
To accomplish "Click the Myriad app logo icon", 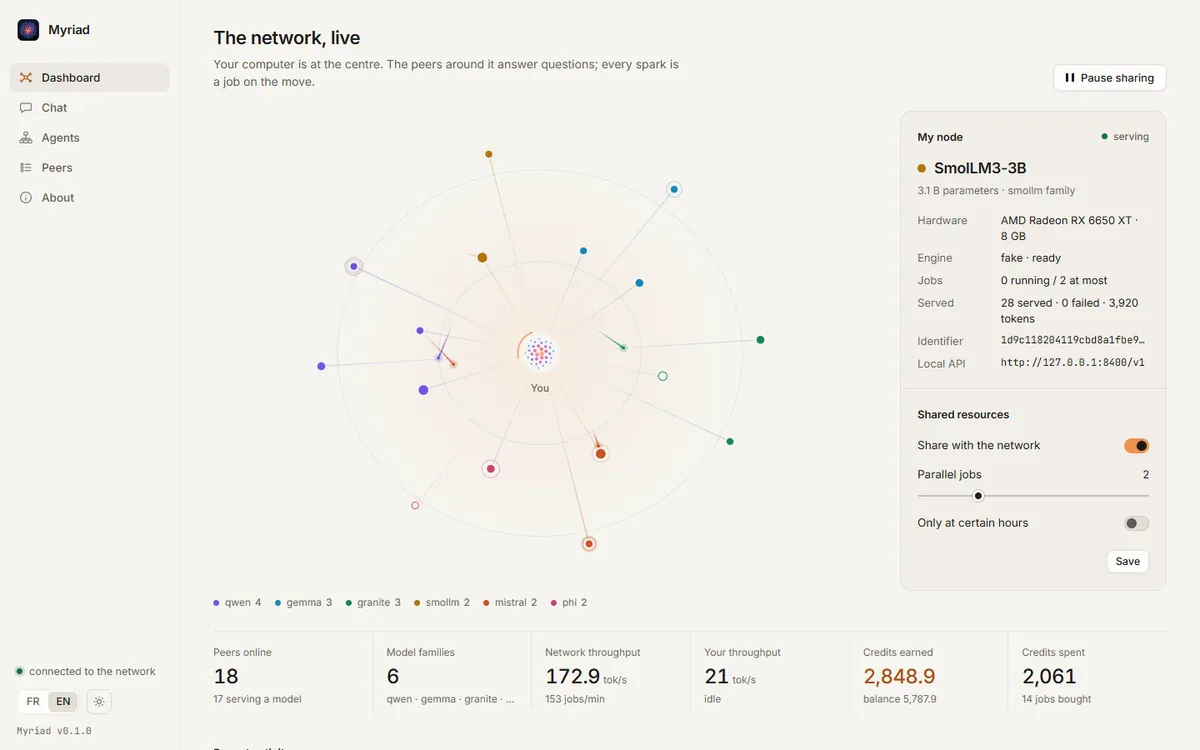I will tap(28, 30).
